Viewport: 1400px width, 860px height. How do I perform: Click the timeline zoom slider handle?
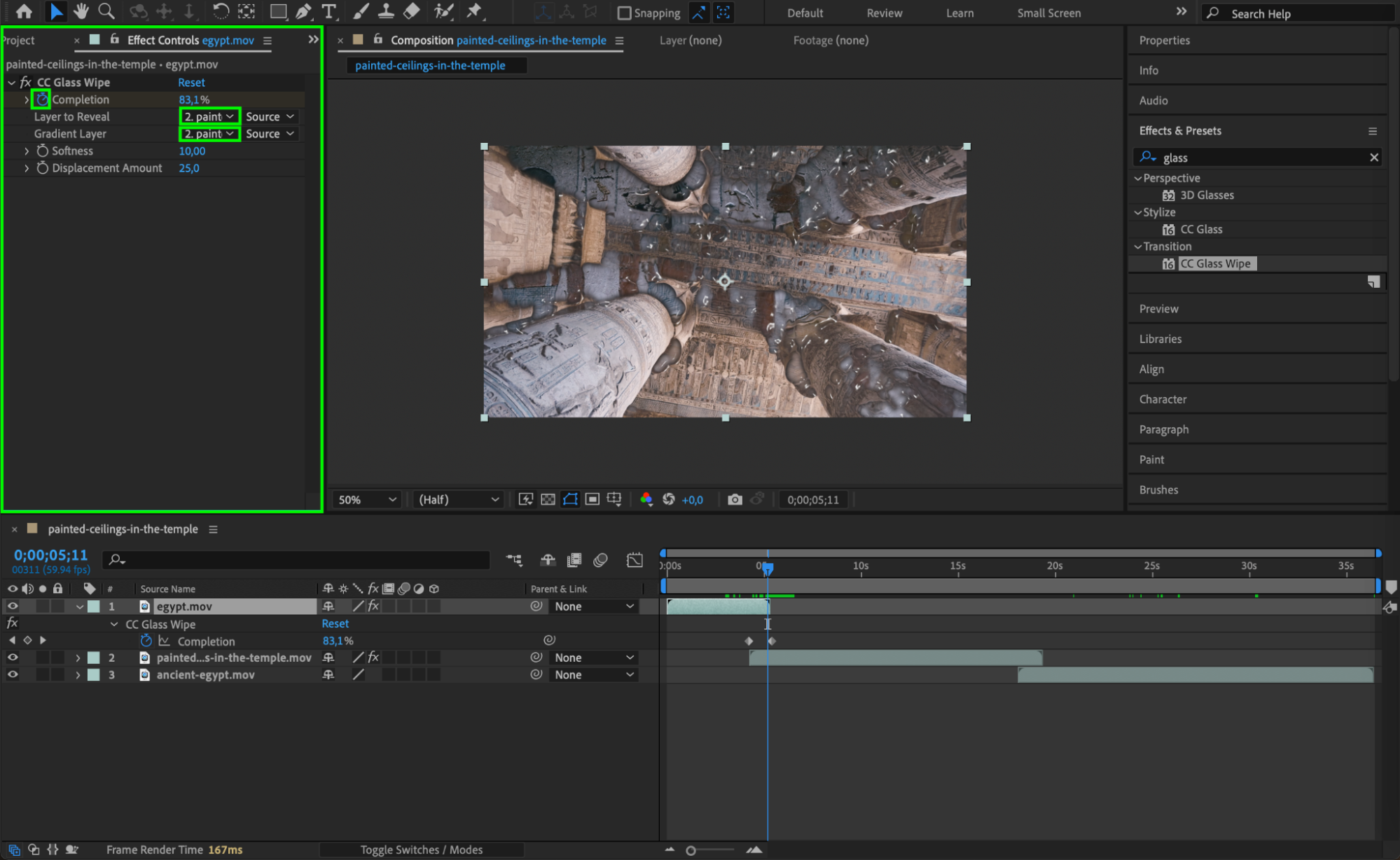[691, 850]
